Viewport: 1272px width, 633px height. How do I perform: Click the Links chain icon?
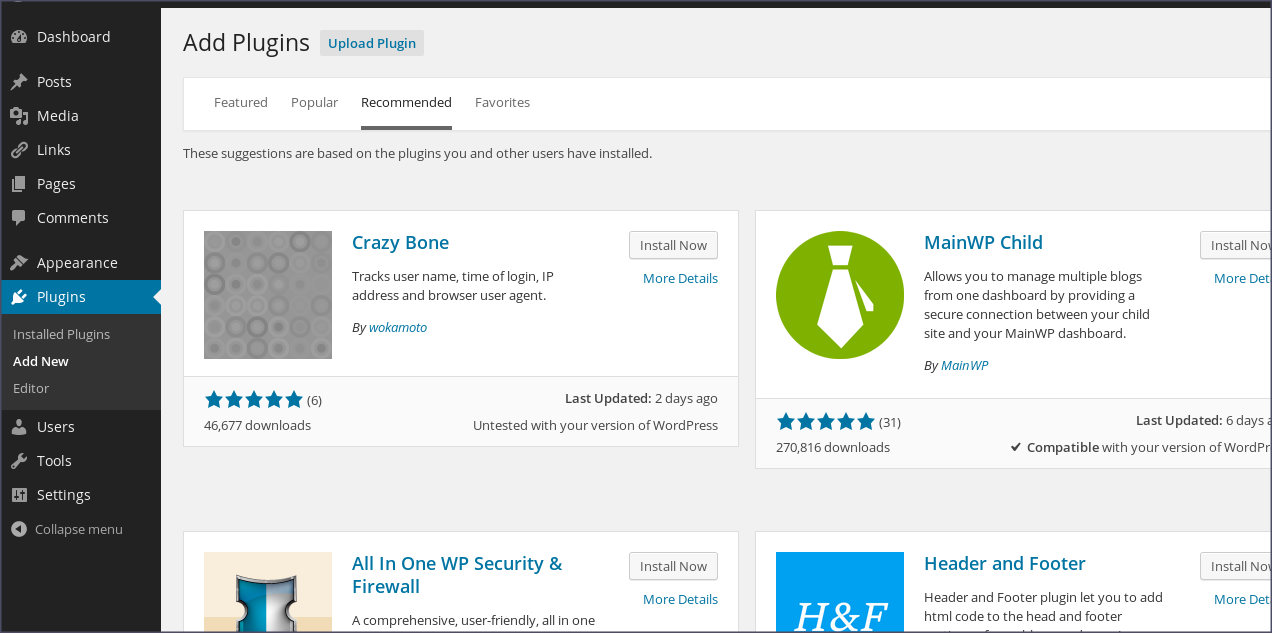pos(19,150)
